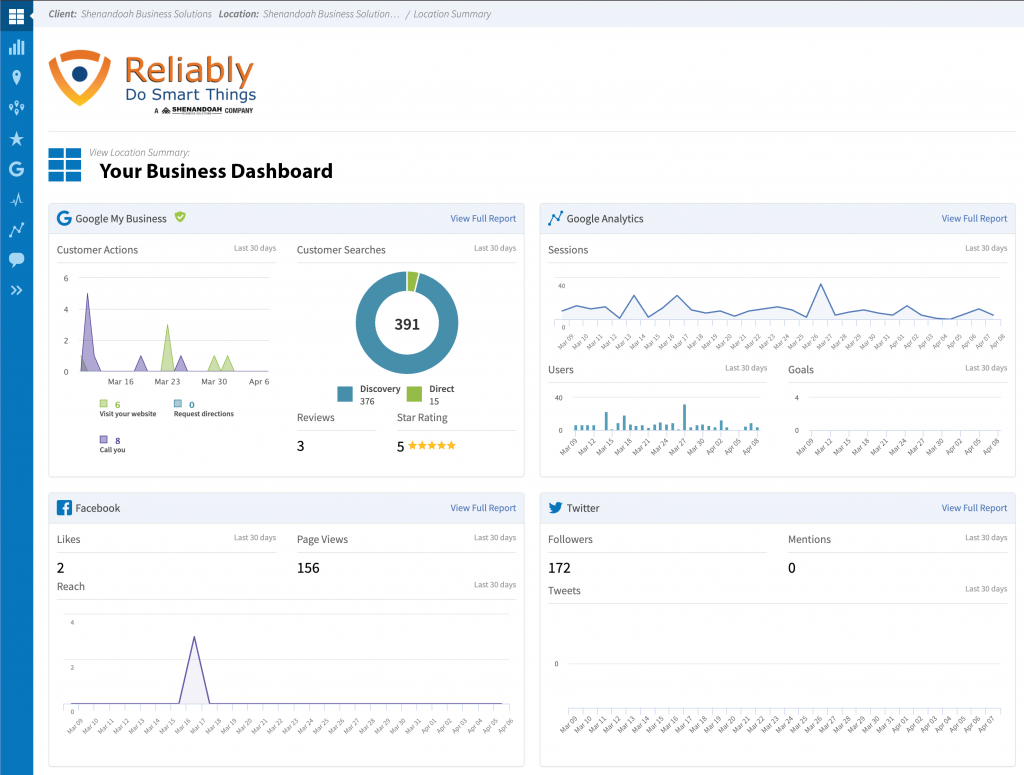The height and width of the screenshot is (775, 1024).
Task: Click Client Shenandoah Business Solutions breadcrumb
Action: pyautogui.click(x=130, y=14)
